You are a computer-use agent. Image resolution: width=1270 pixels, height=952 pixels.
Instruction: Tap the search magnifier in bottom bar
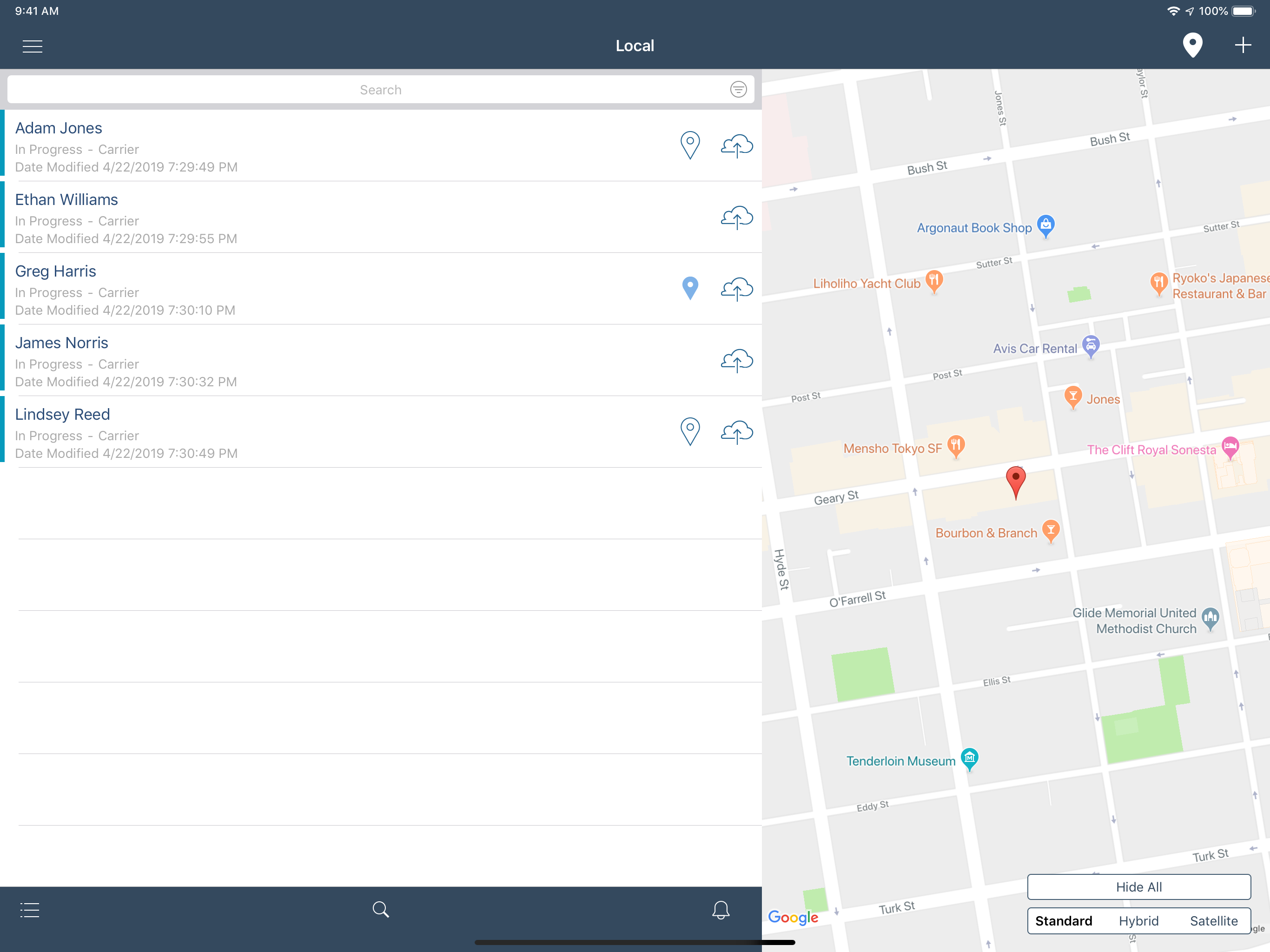[x=381, y=910]
